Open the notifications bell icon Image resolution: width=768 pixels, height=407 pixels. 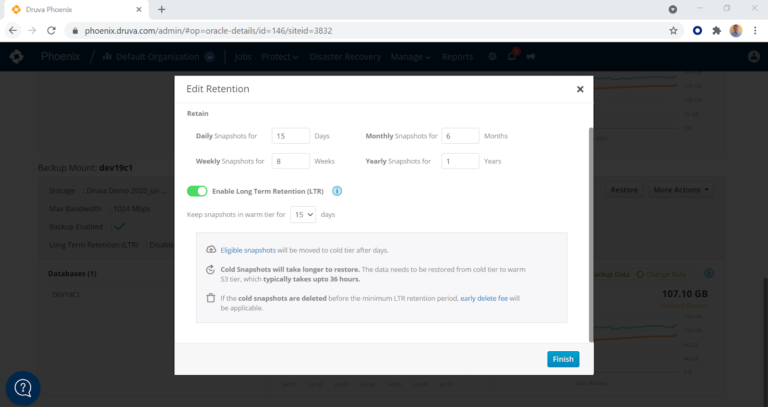pos(512,57)
